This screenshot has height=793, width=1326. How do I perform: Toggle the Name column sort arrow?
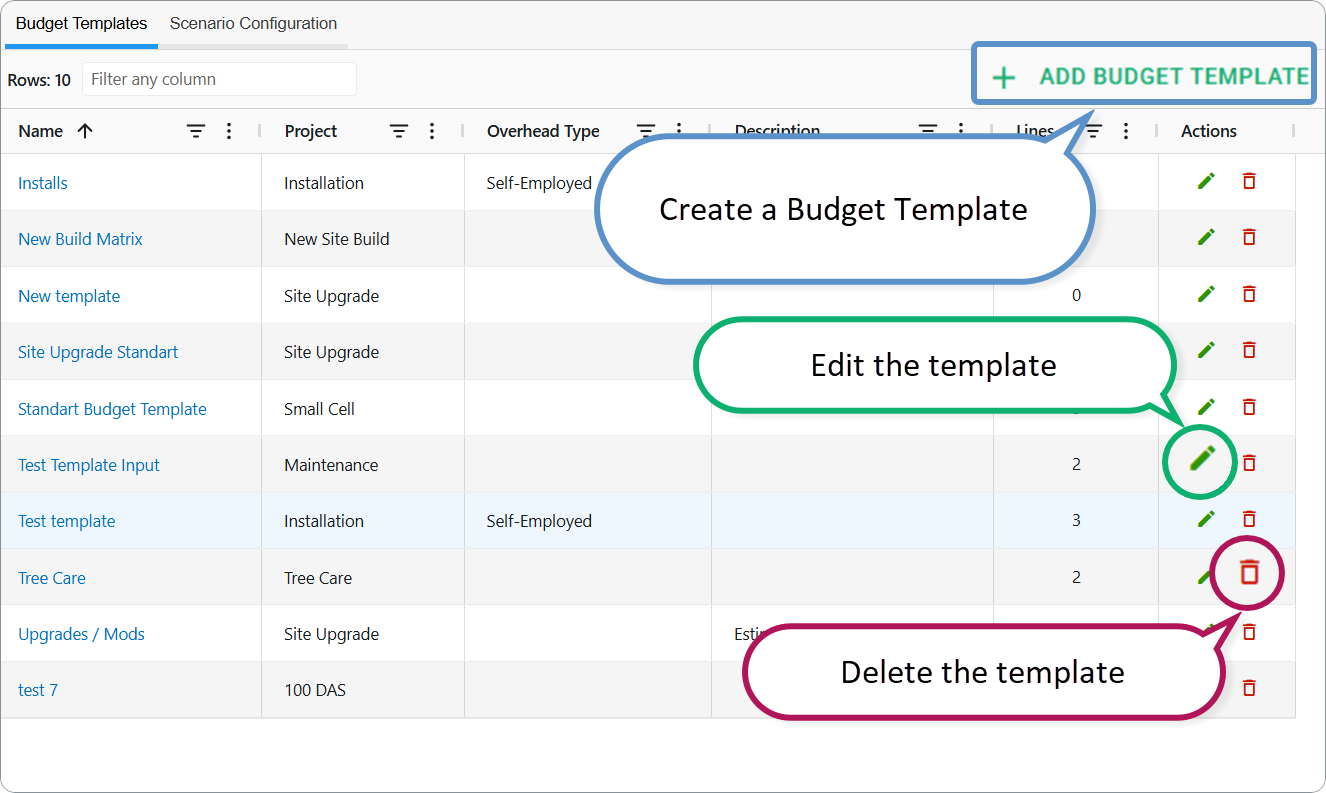85,131
